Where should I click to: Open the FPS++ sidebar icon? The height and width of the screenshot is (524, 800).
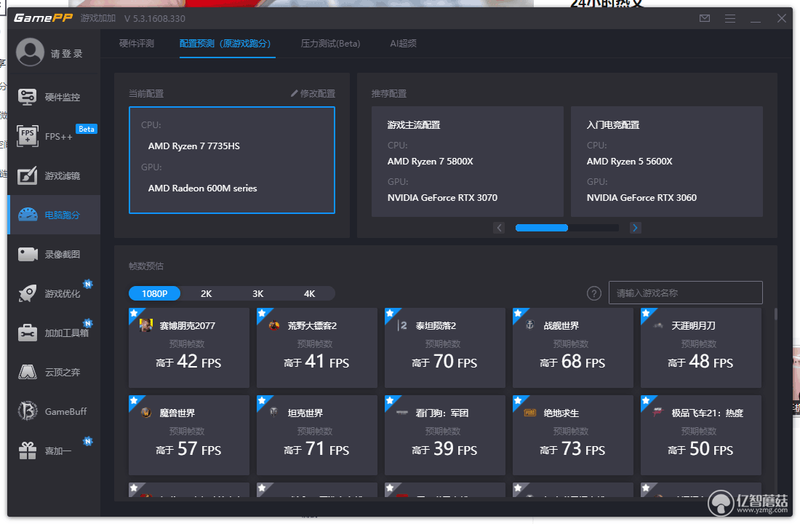pos(27,136)
